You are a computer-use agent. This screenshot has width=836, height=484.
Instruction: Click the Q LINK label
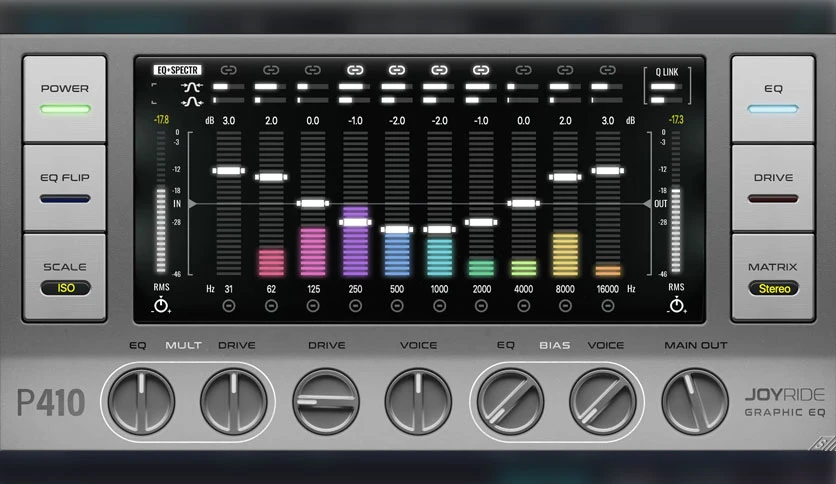pos(667,72)
